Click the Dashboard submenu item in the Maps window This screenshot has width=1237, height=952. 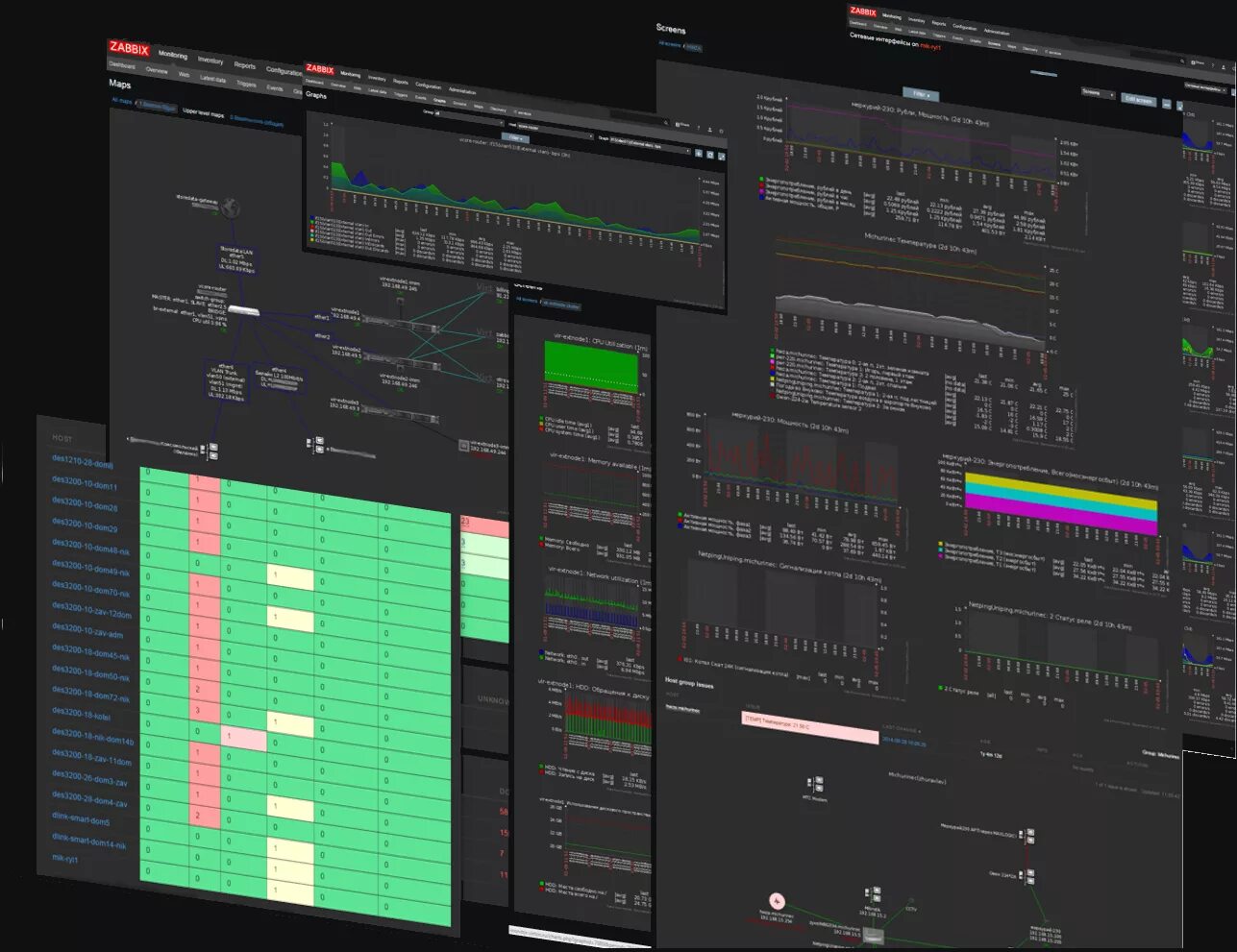[x=122, y=65]
